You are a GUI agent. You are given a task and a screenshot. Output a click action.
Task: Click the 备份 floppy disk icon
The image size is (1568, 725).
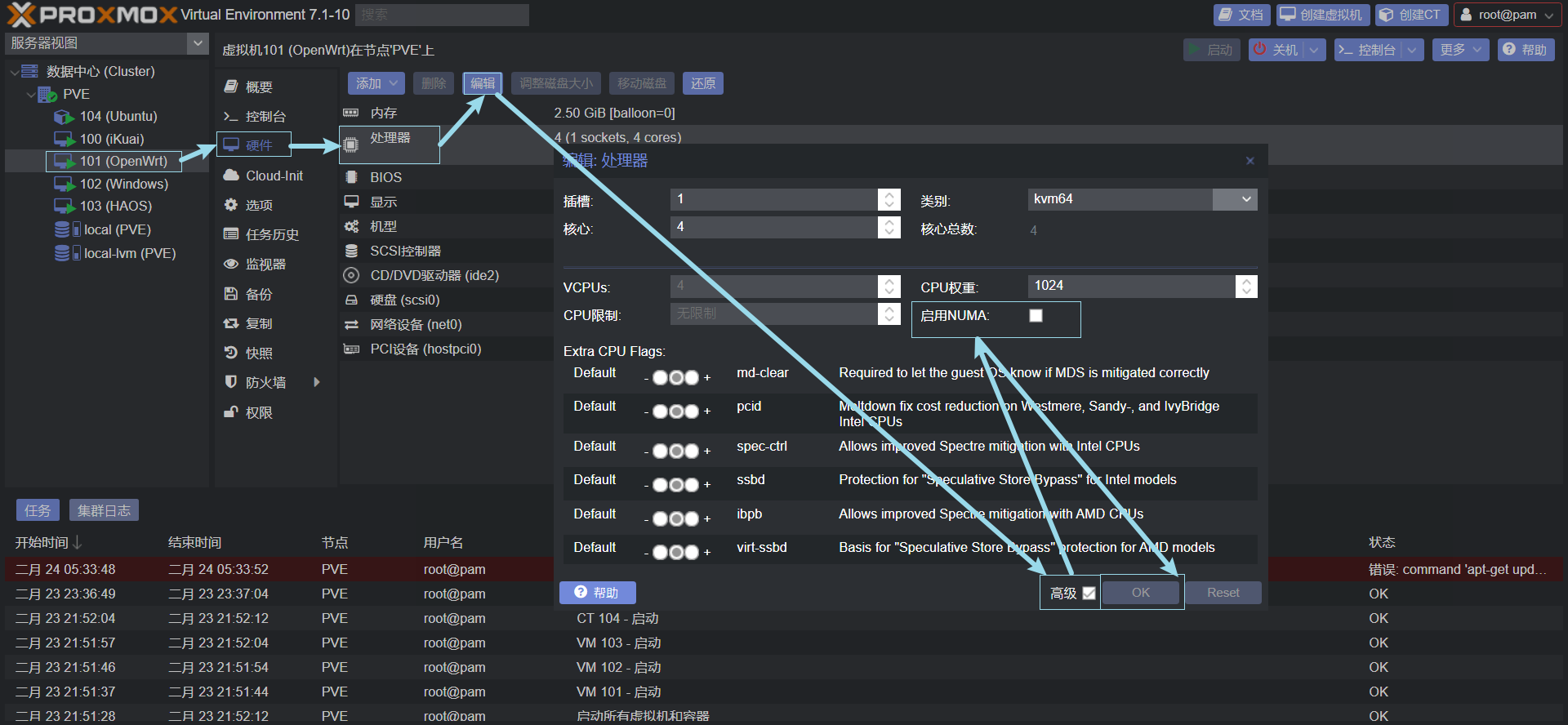(231, 294)
